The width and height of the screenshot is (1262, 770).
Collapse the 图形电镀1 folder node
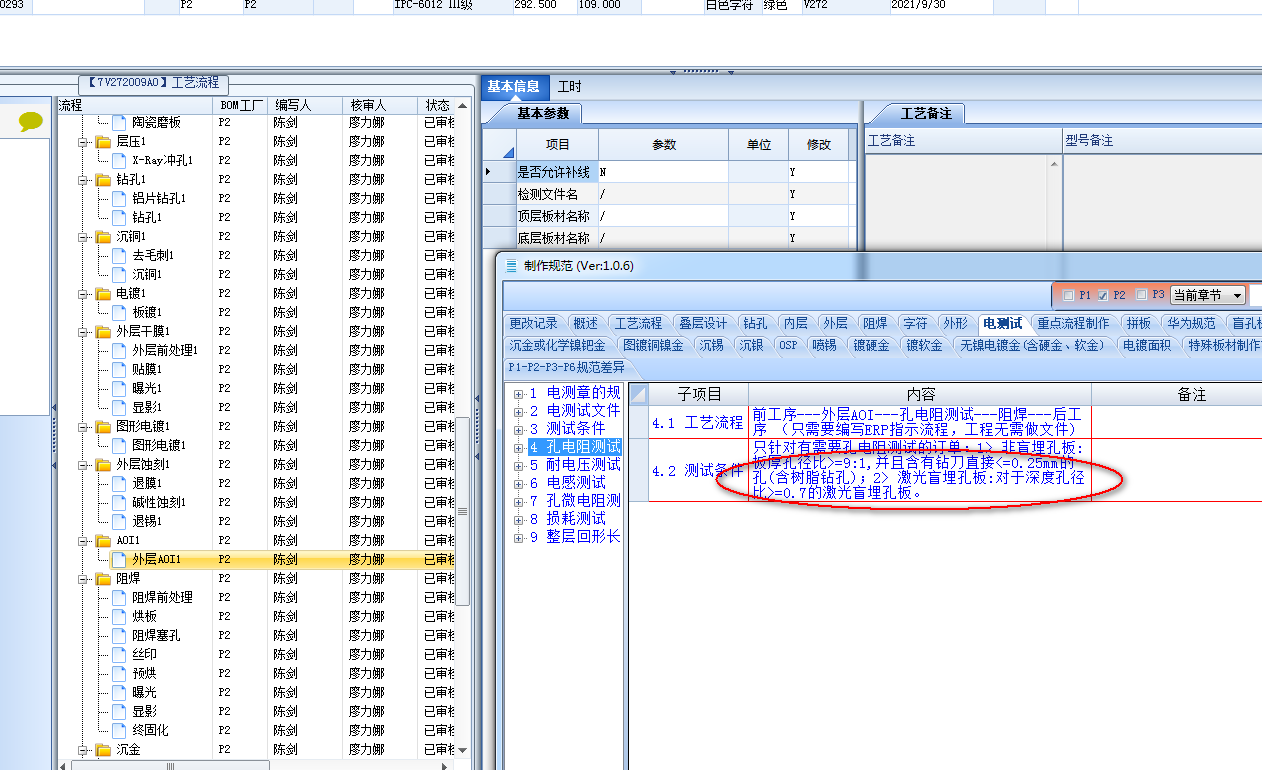(x=84, y=427)
